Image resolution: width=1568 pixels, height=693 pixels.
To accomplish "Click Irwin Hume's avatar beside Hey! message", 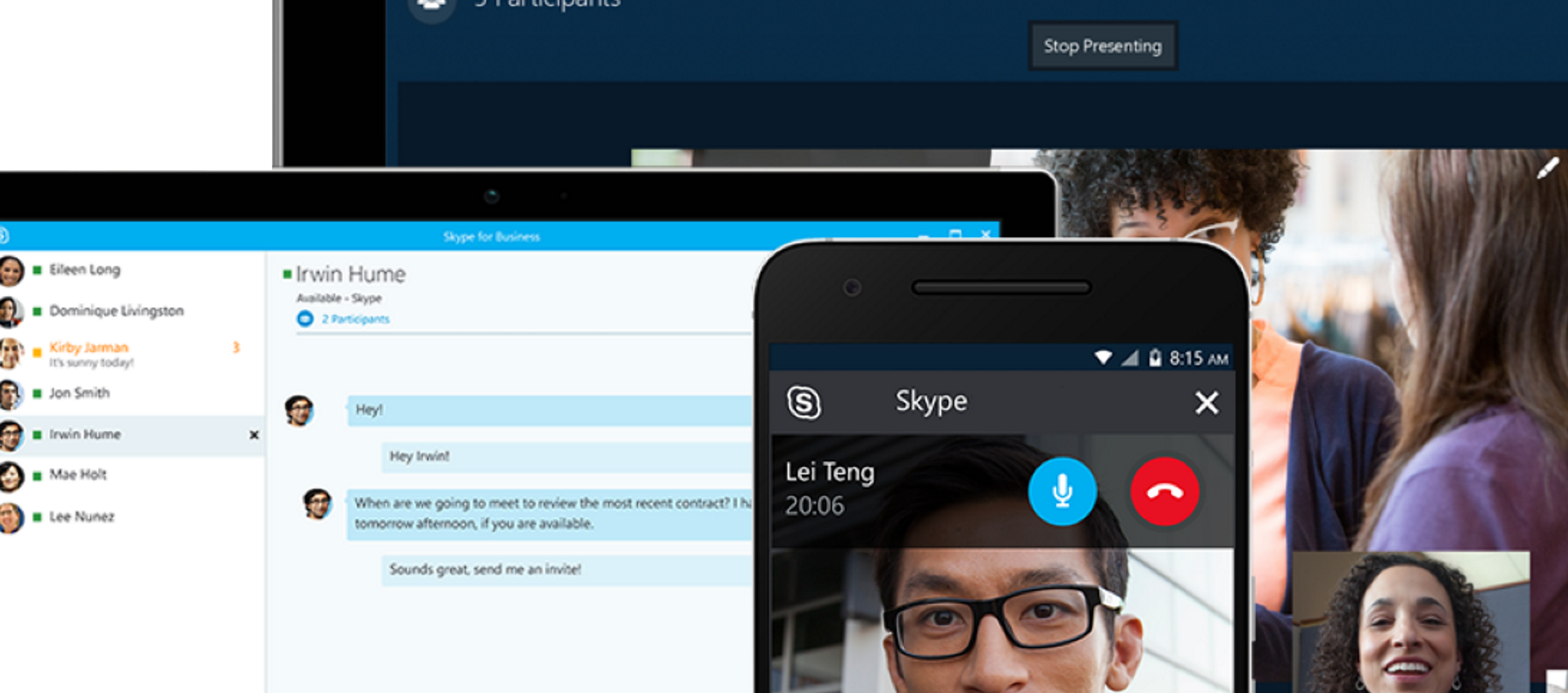I will 299,410.
